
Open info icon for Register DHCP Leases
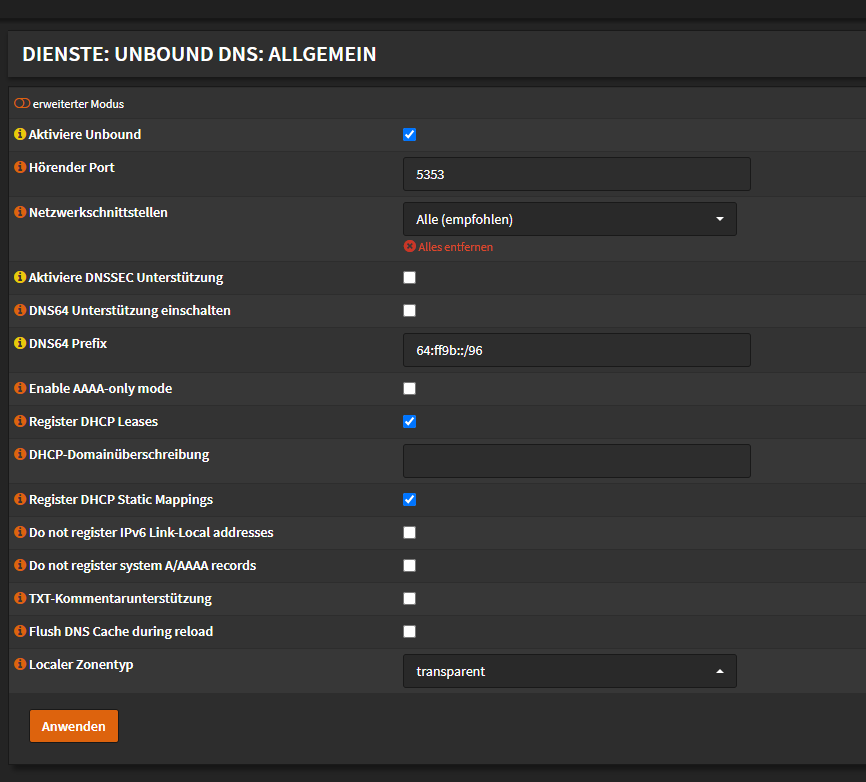pos(20,421)
